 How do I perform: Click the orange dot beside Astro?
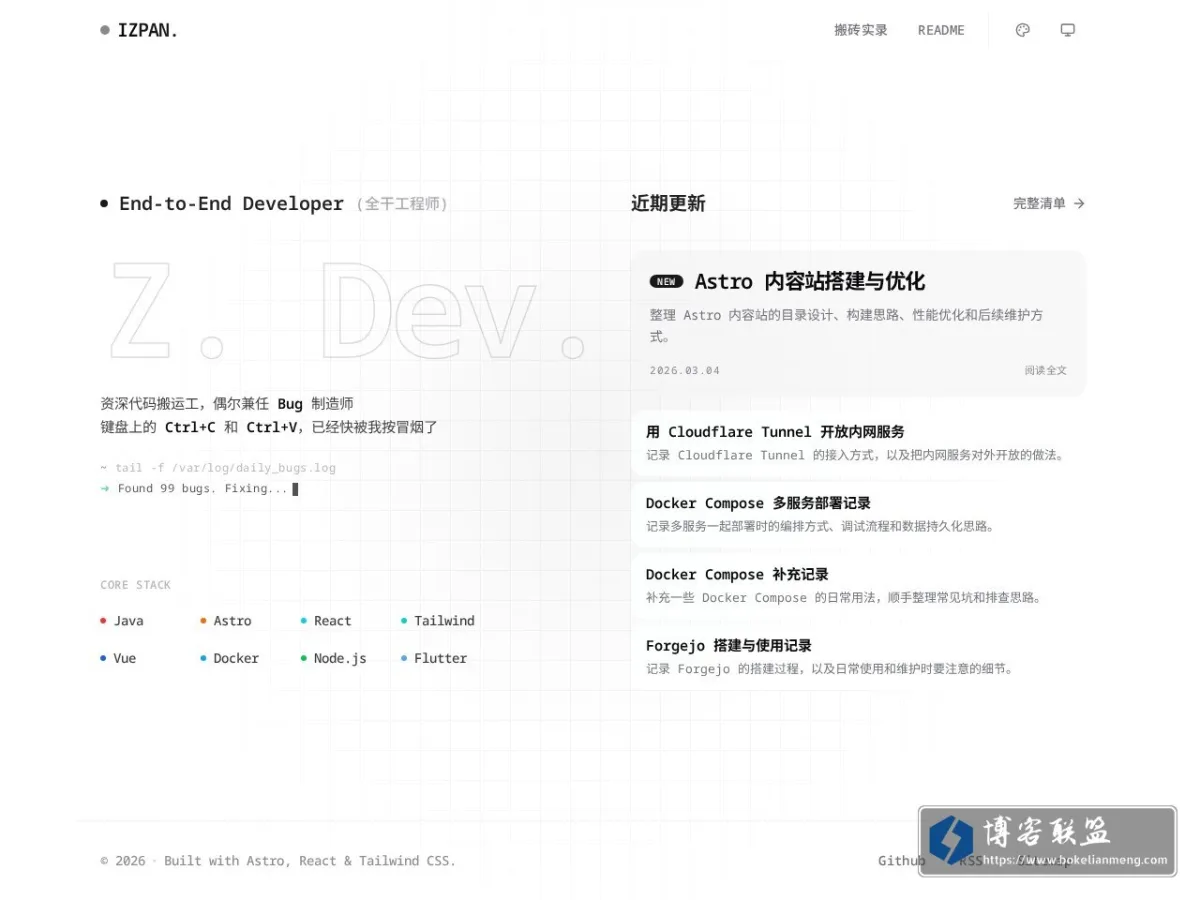coord(204,621)
